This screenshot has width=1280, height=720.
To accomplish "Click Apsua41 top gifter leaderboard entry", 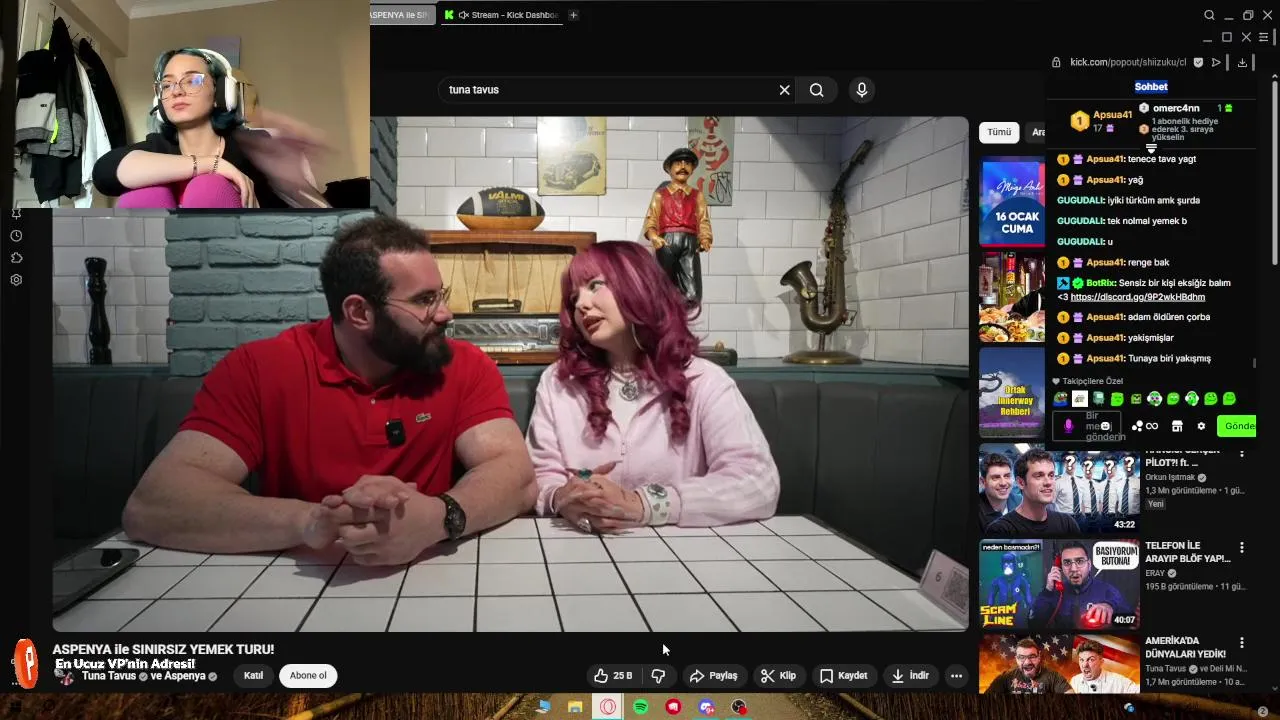I will (1100, 121).
